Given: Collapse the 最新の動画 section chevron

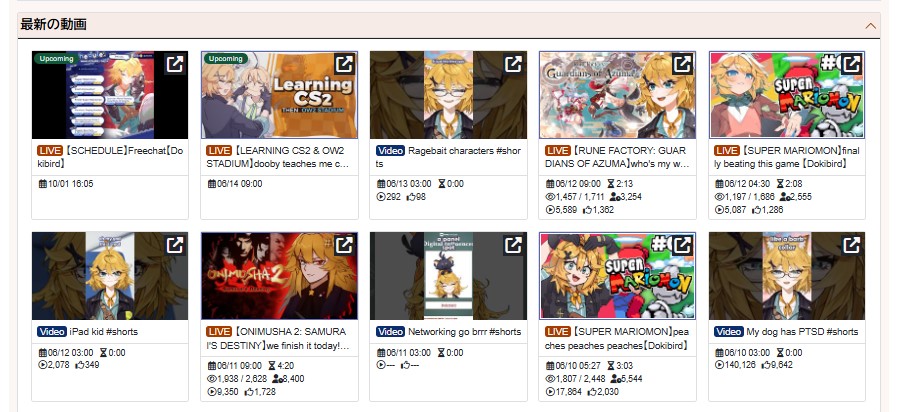Looking at the screenshot, I should [x=871, y=26].
